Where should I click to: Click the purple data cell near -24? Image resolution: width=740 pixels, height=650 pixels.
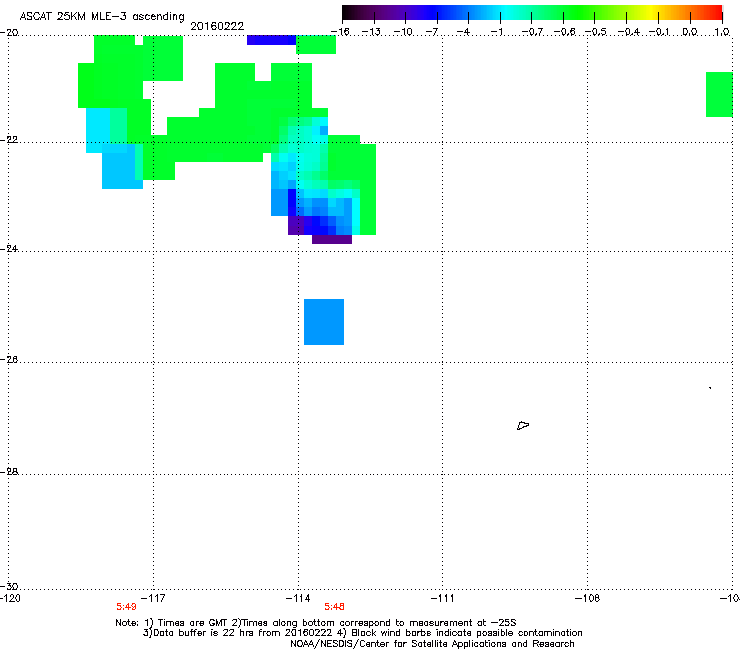[332, 239]
